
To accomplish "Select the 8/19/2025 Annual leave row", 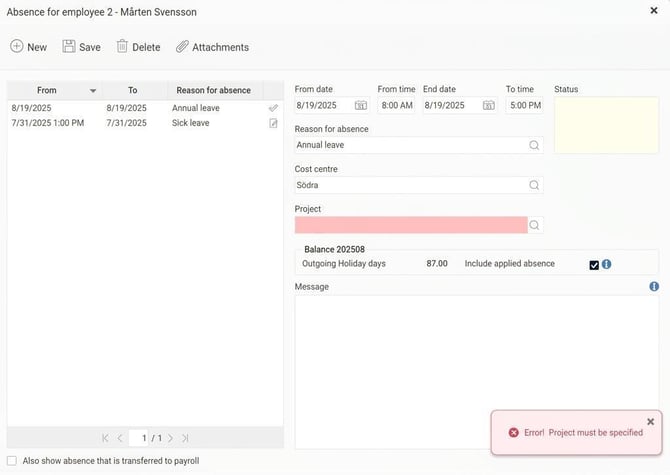I will 145,108.
